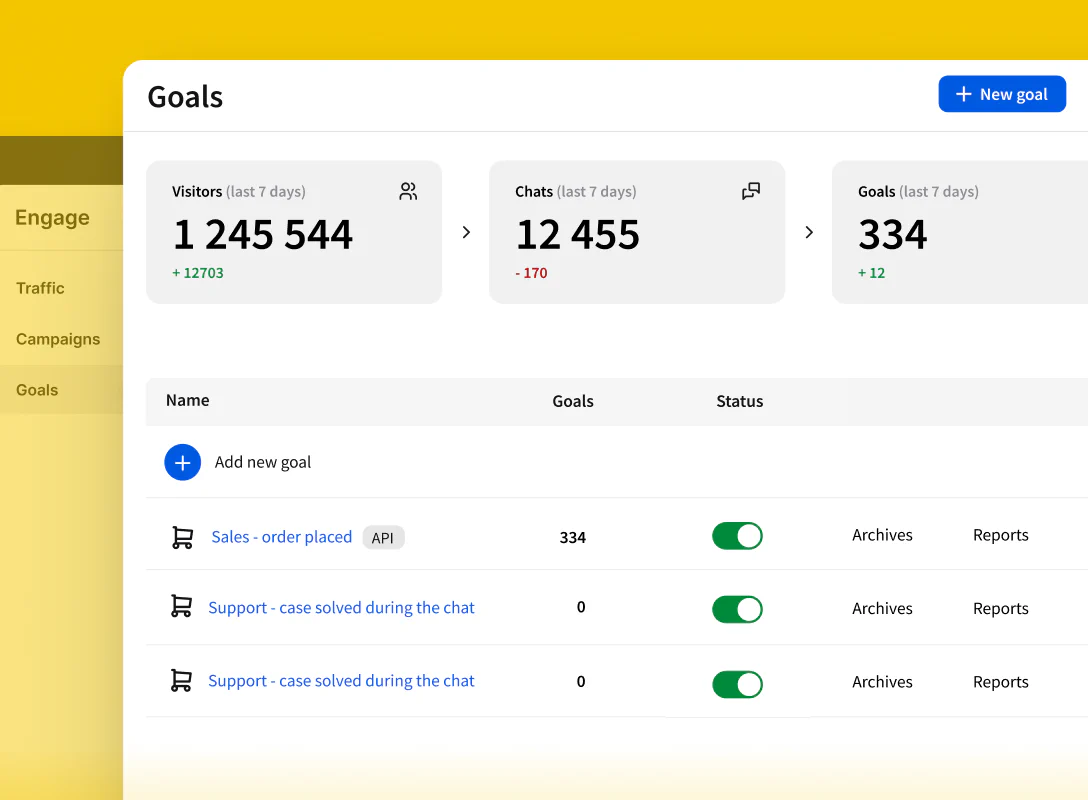Toggle the status switch on the last goal row
Viewport: 1088px width, 800px height.
coord(737,684)
